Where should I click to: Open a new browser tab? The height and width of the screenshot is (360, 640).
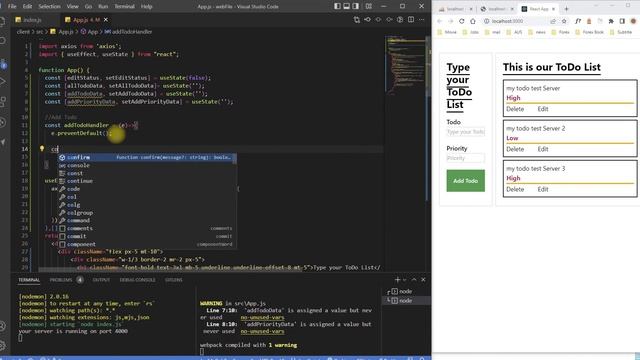(566, 9)
